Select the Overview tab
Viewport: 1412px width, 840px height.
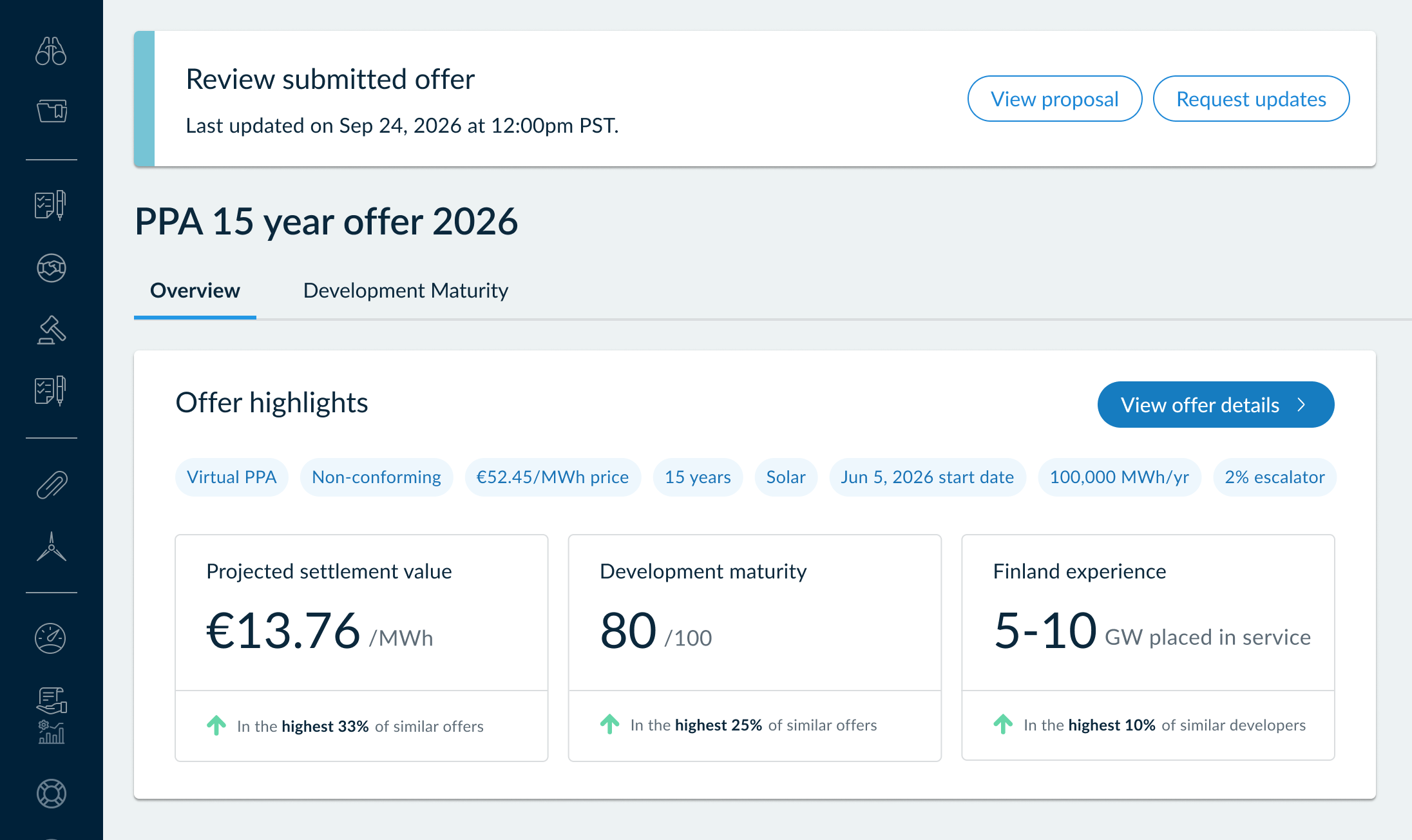tap(195, 291)
